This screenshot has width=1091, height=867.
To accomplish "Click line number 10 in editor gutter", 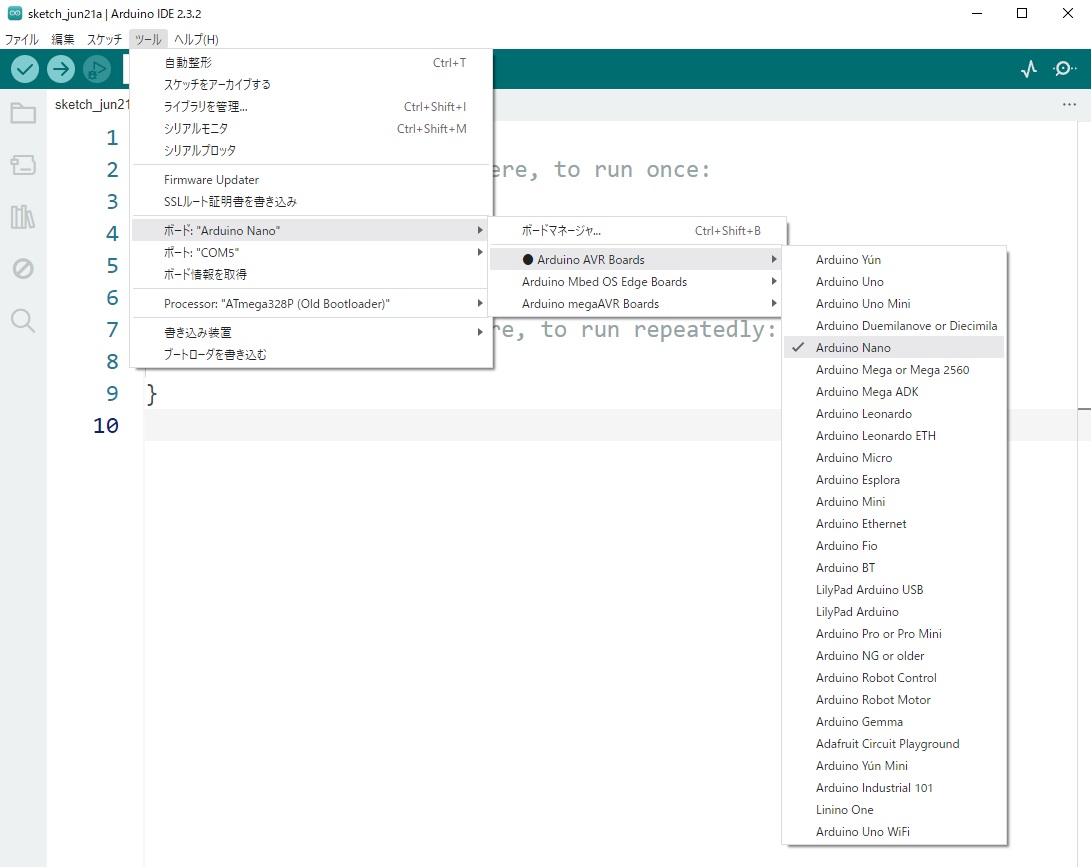I will (106, 425).
